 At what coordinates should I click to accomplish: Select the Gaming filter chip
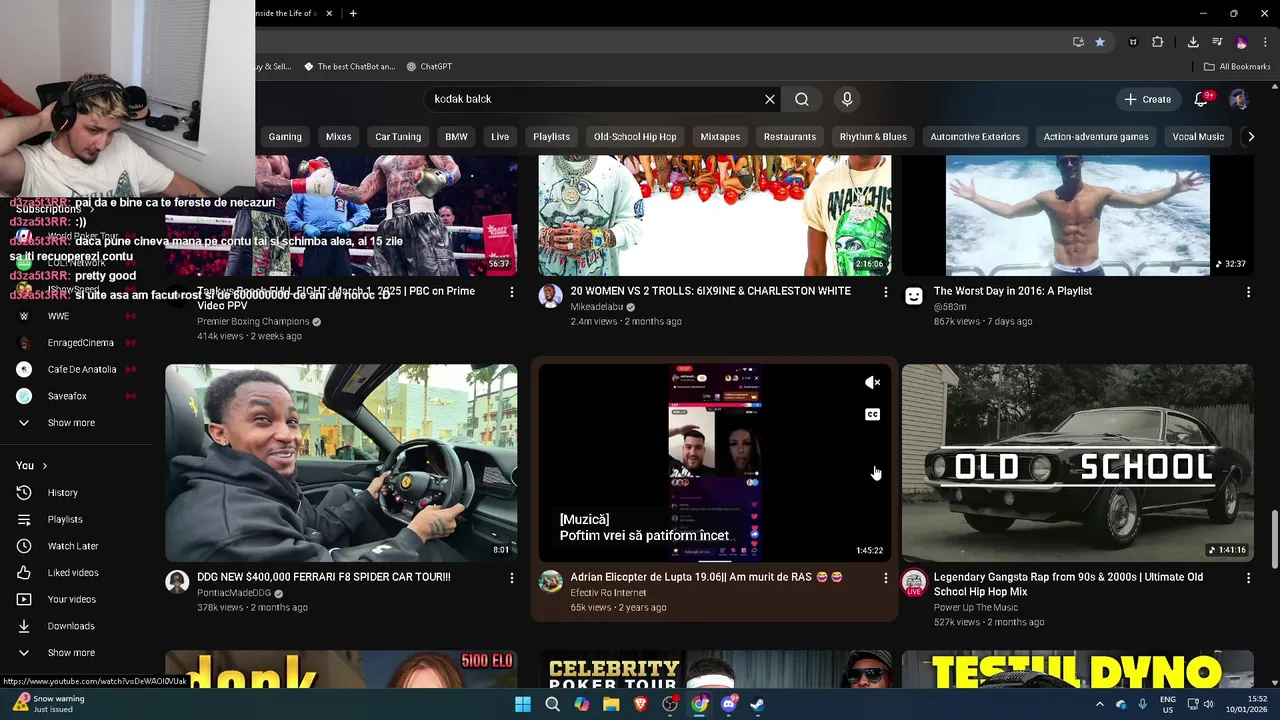285,137
